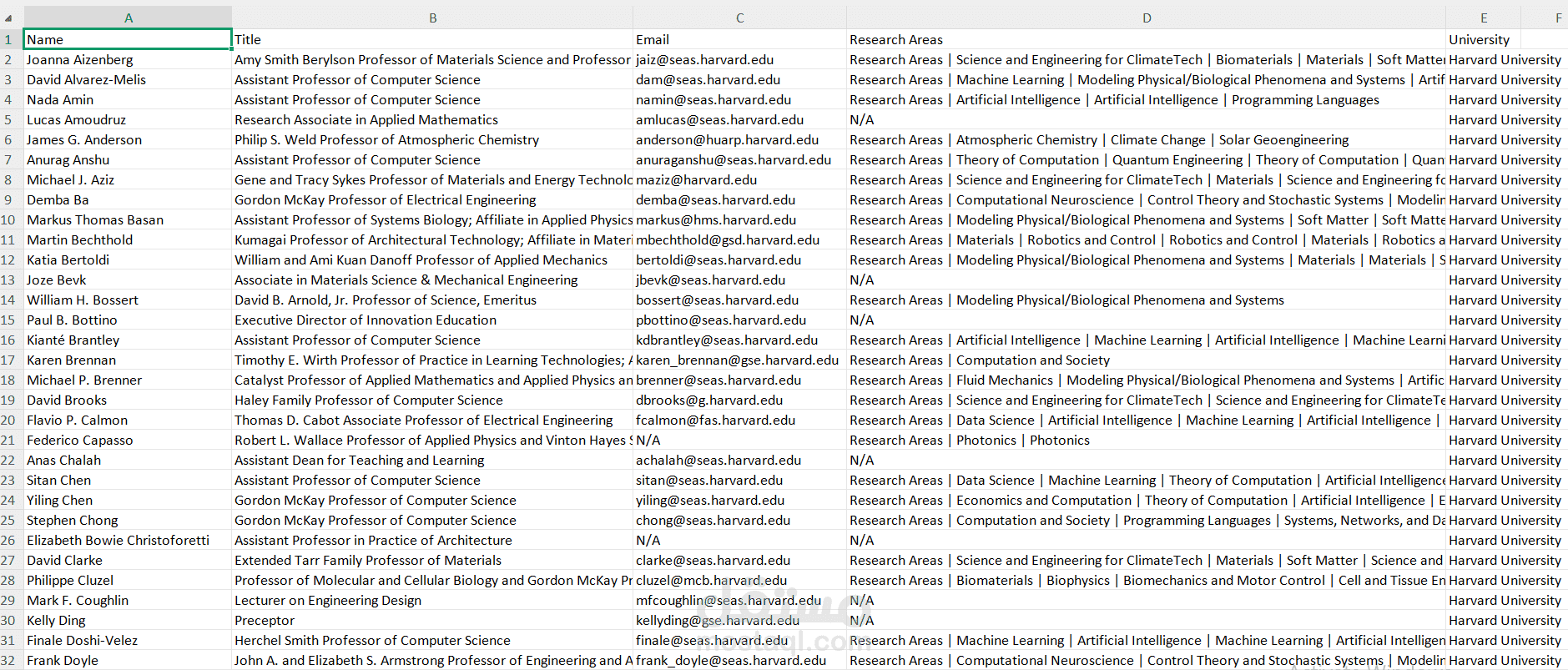Select the 'Elizabeth Bowie Christoforetti' cell
The width and height of the screenshot is (1568, 670).
pyautogui.click(x=128, y=540)
